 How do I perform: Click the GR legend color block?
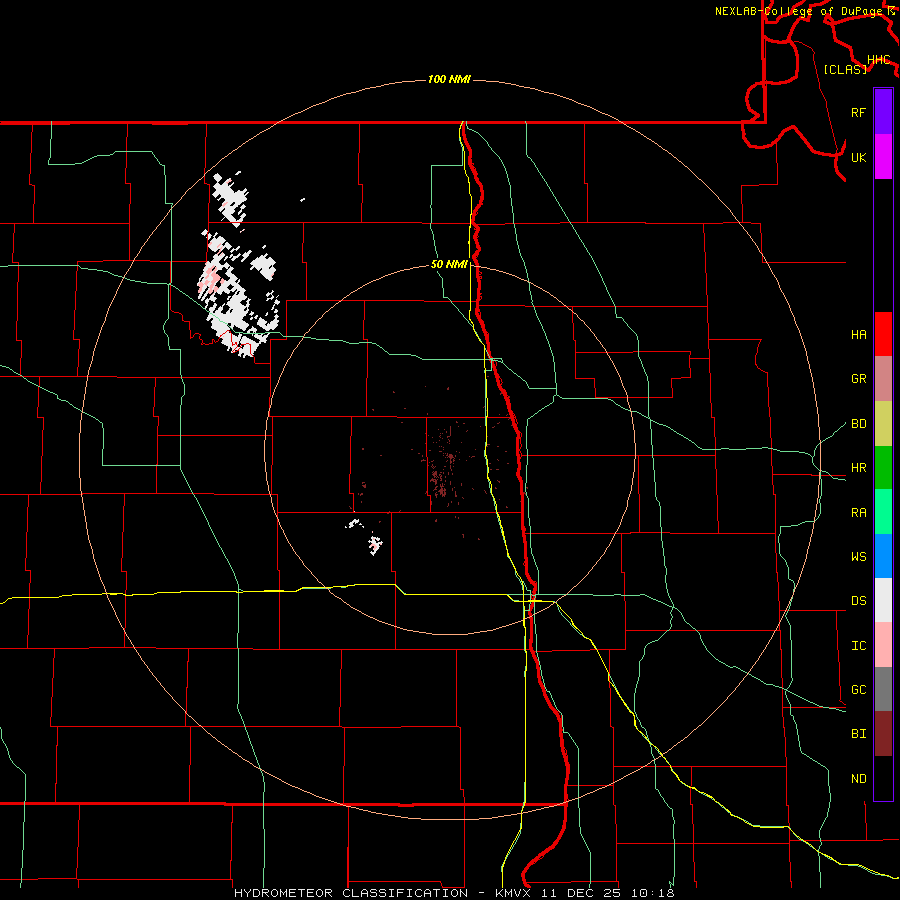tap(883, 379)
